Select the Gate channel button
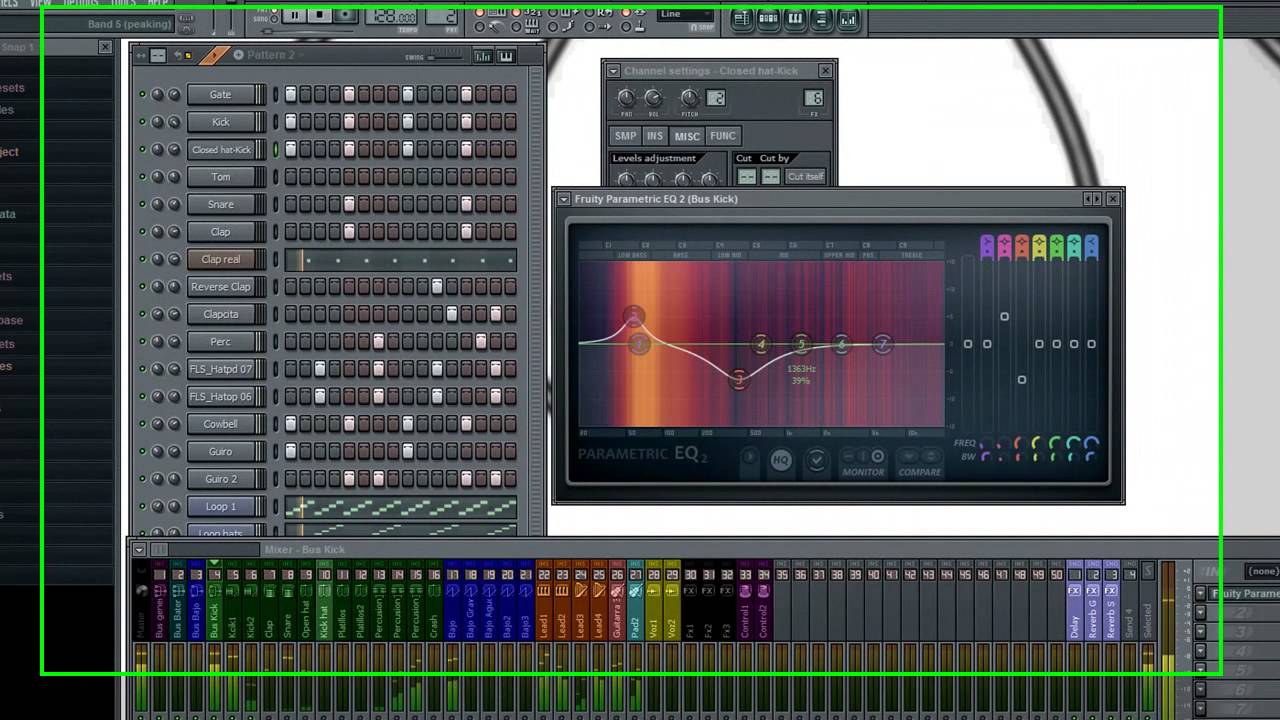This screenshot has width=1280, height=720. [220, 94]
